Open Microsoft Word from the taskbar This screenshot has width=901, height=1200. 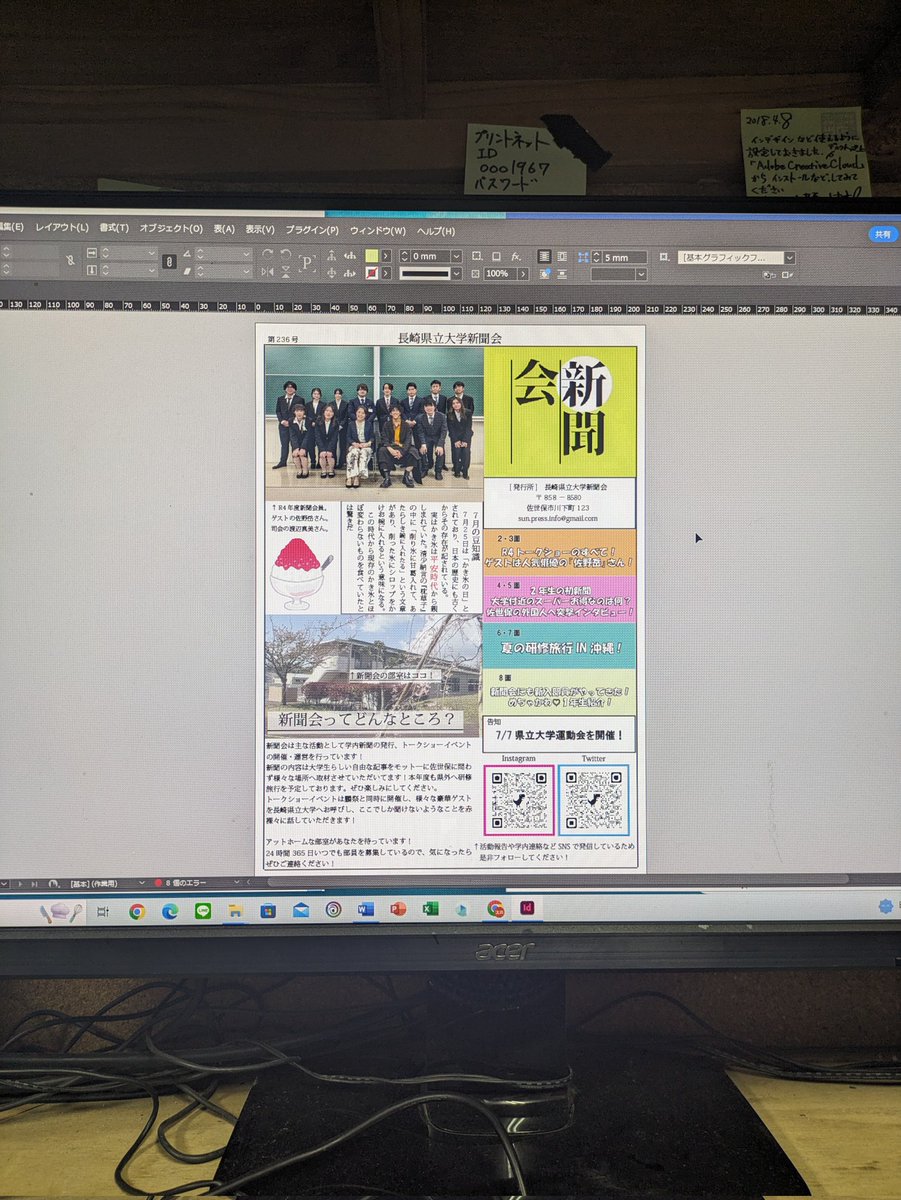point(365,909)
